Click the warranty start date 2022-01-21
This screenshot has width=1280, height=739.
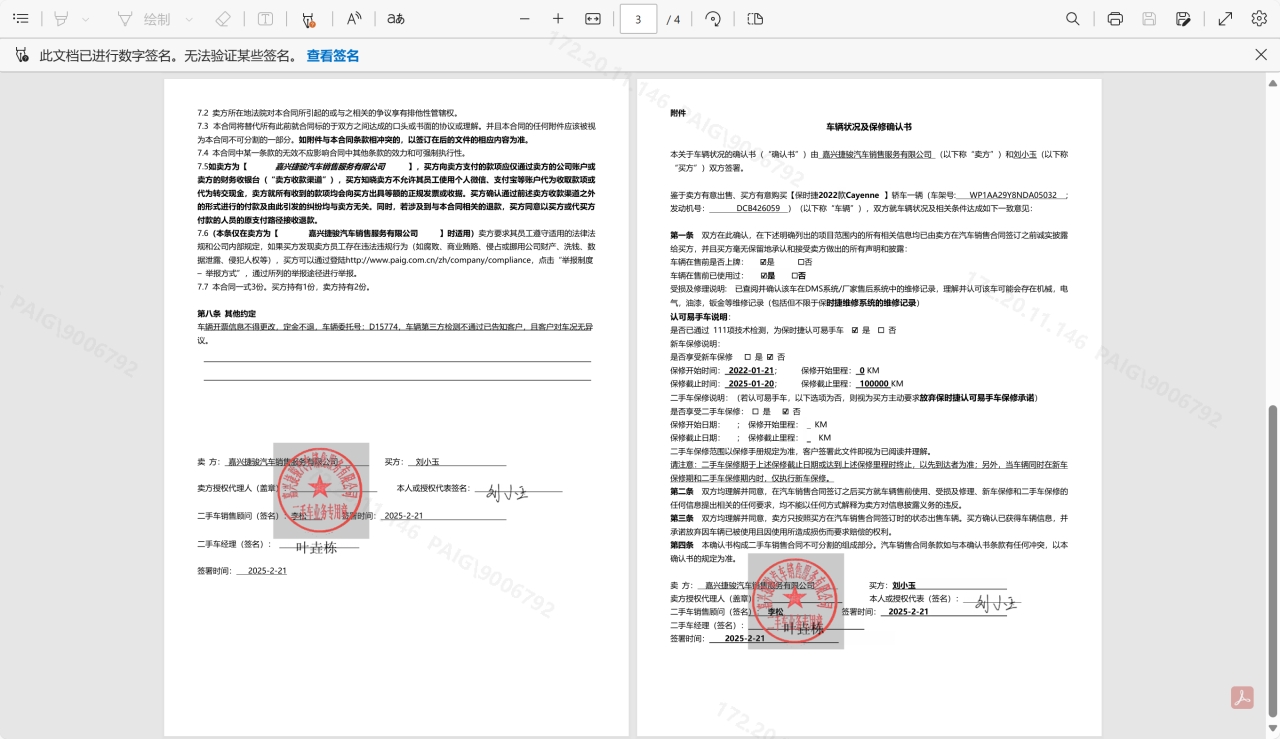click(x=751, y=370)
